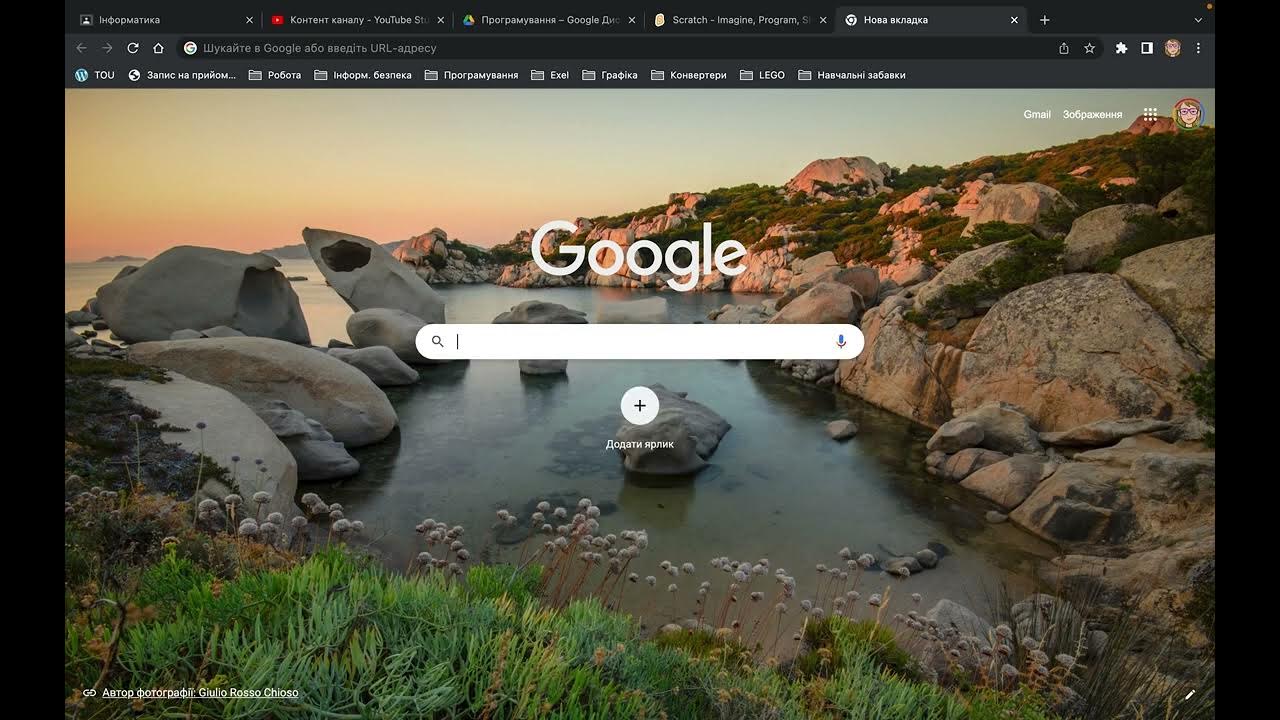The image size is (1280, 720).
Task: Go back using the browser back arrow
Action: [82, 48]
